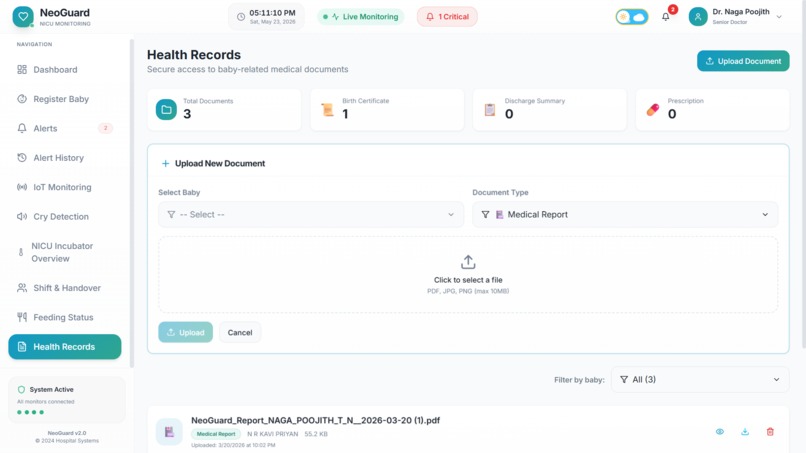Viewport: 806px width, 453px height.
Task: Open the Document Type Medical Report dropdown
Action: pyautogui.click(x=625, y=214)
